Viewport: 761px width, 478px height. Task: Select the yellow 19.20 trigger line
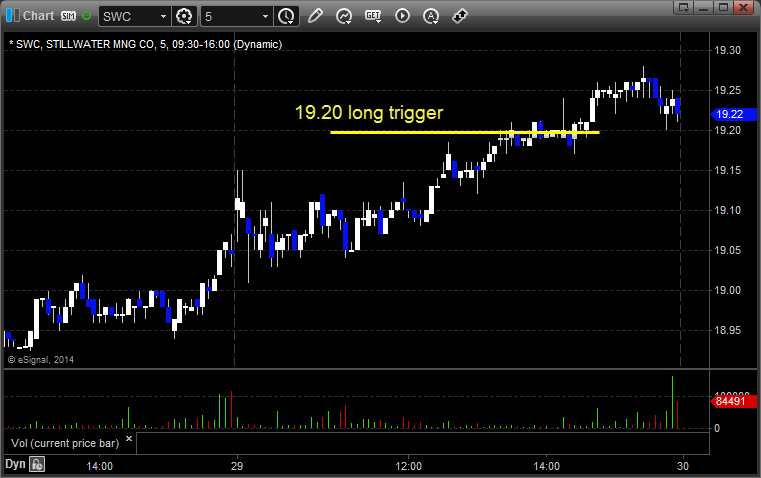click(464, 132)
